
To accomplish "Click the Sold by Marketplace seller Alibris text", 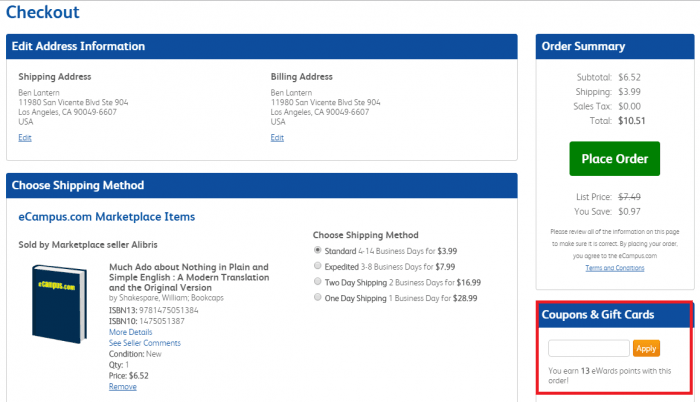I will tap(88, 245).
